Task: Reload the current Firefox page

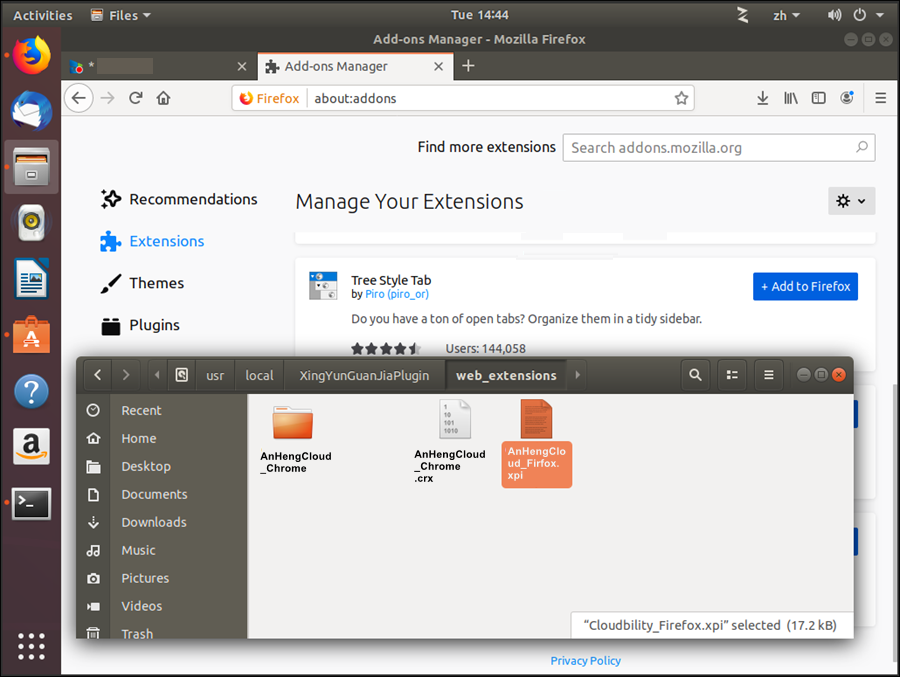Action: 135,98
